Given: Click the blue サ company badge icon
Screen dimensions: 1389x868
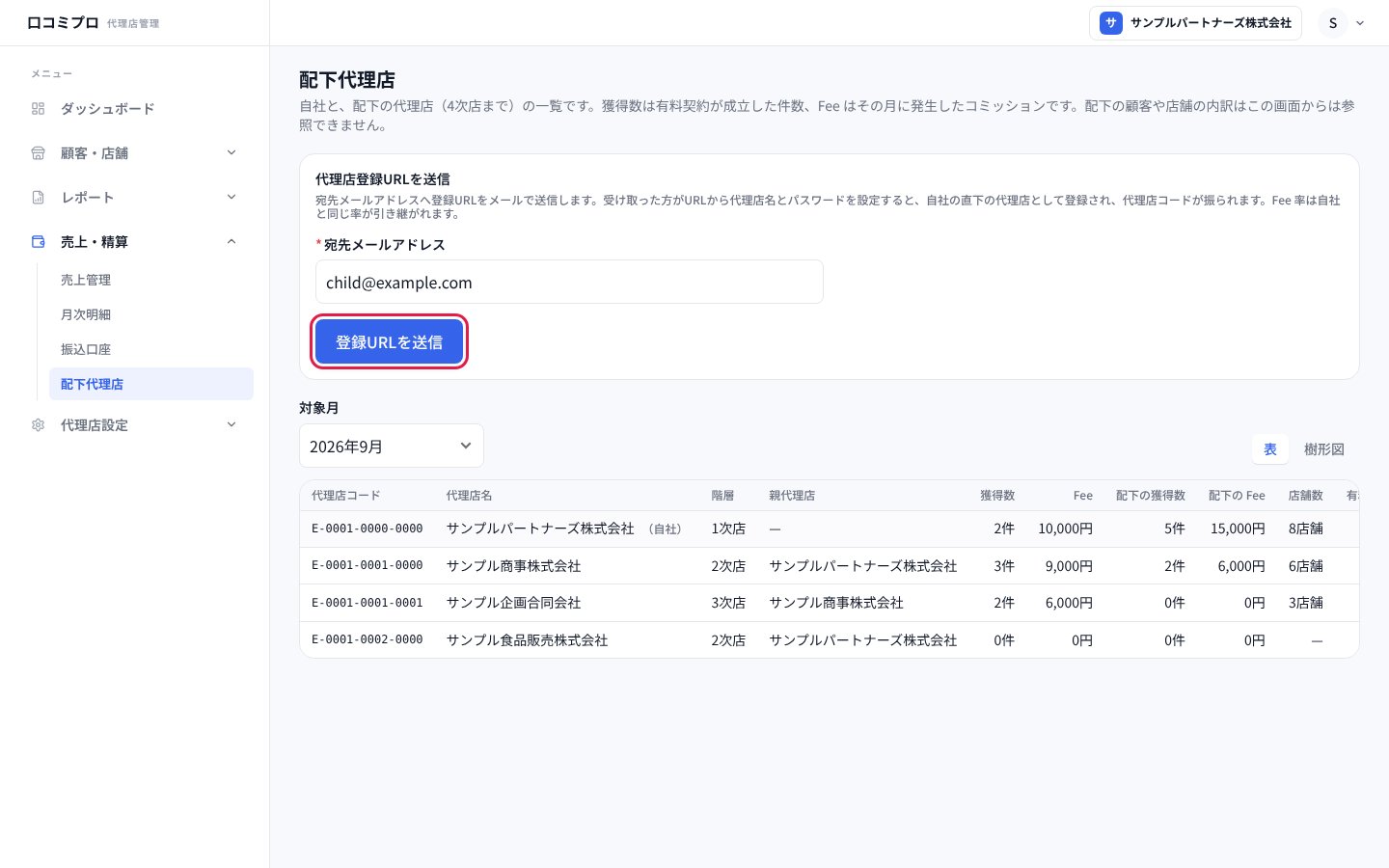Looking at the screenshot, I should (x=1111, y=23).
